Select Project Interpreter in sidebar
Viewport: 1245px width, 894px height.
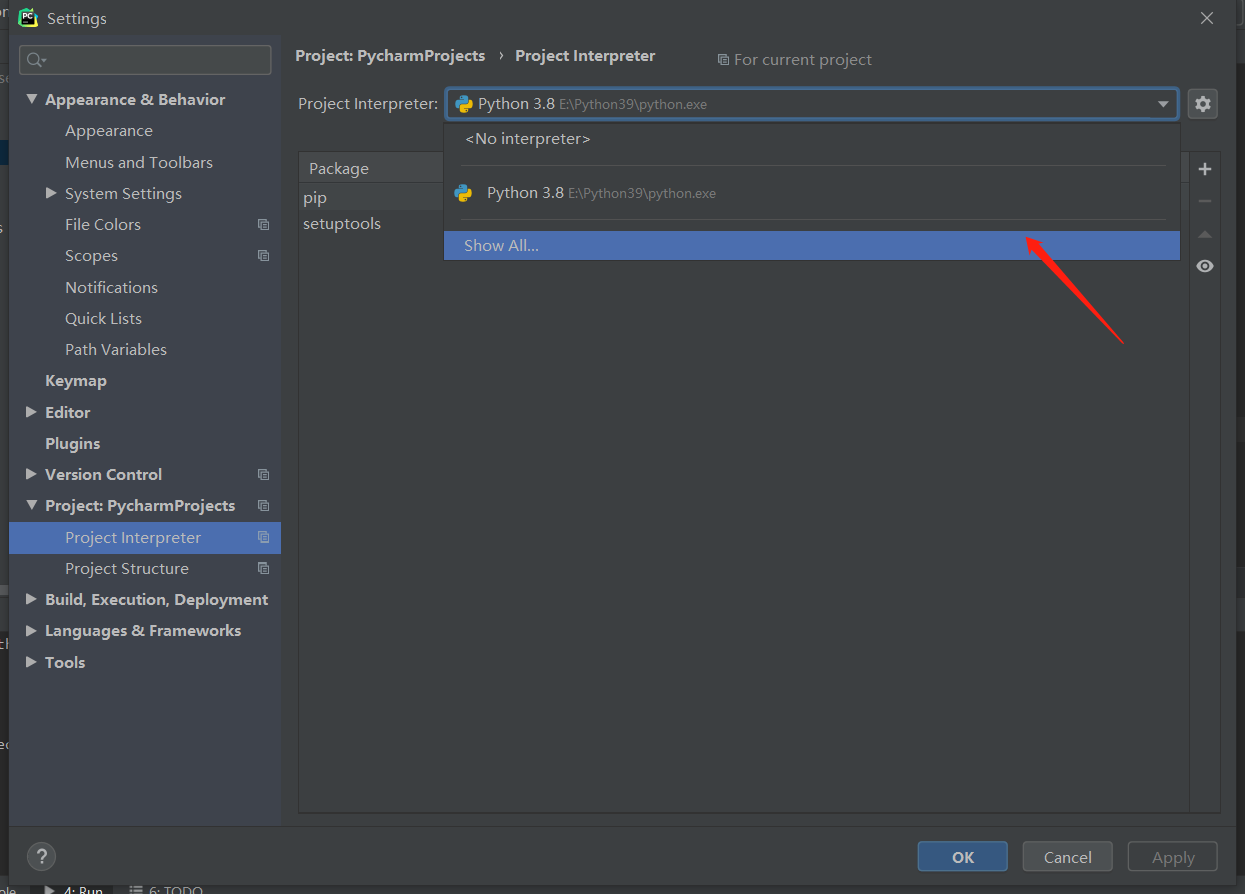[x=145, y=538]
